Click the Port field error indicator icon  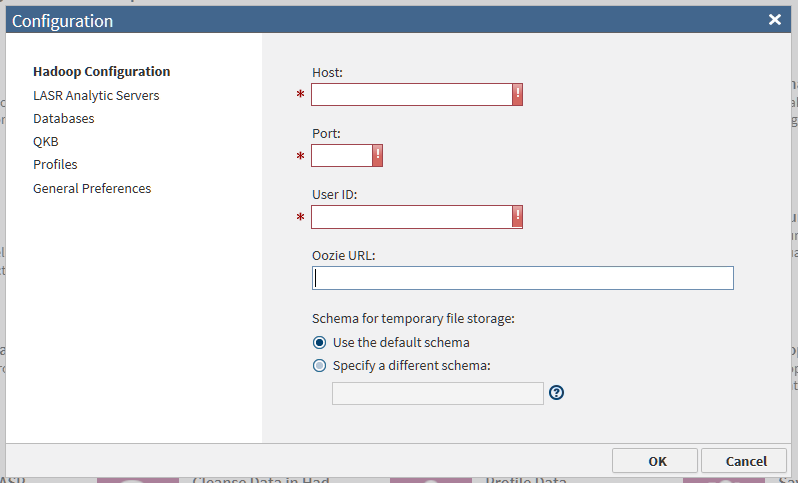click(x=377, y=156)
